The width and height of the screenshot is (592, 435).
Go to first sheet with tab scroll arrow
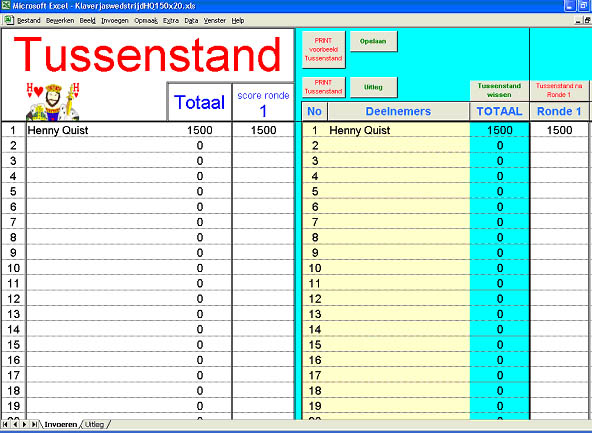tap(5, 424)
